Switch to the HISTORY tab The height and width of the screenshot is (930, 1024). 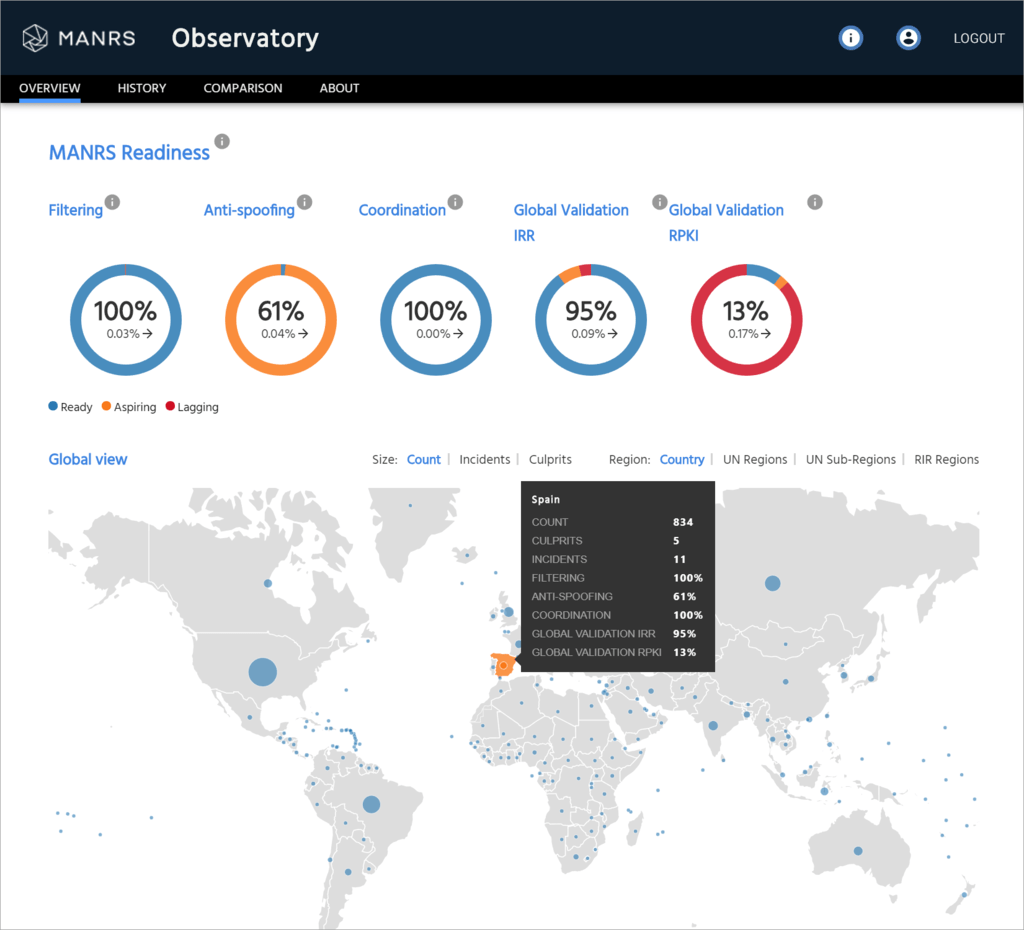141,88
